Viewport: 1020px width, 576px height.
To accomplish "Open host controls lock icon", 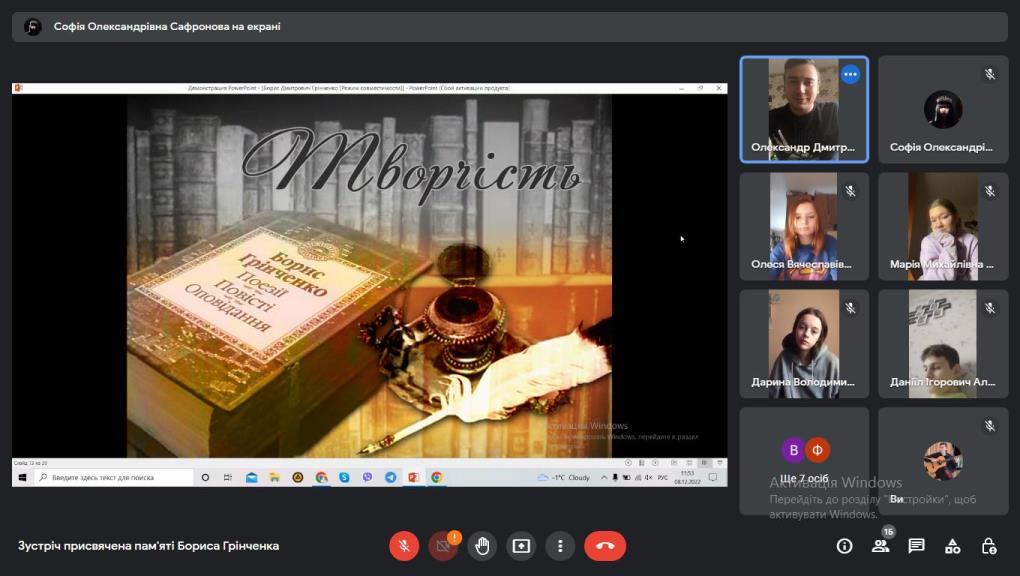I will coord(988,546).
